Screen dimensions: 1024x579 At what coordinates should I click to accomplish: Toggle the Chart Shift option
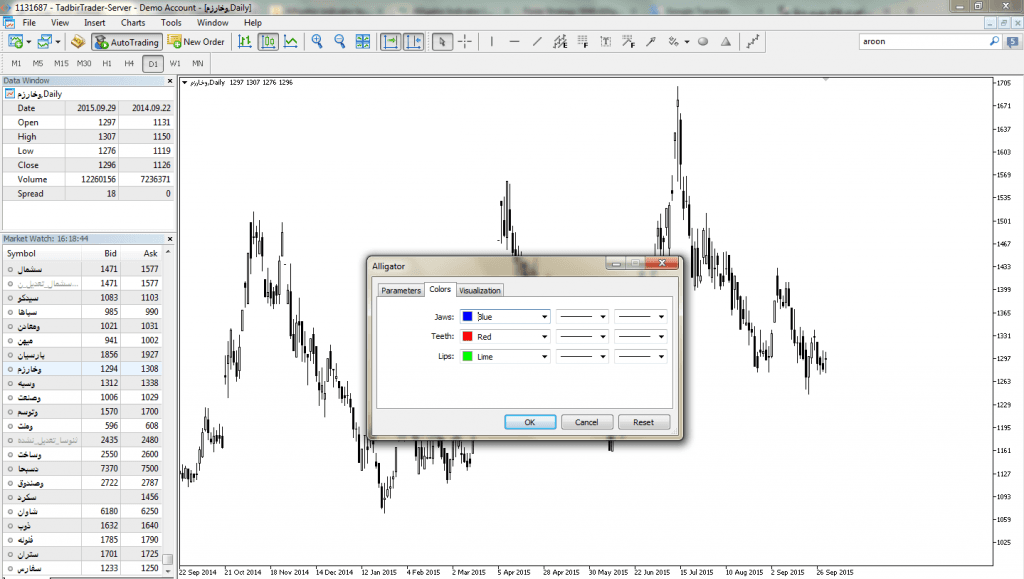coord(413,42)
